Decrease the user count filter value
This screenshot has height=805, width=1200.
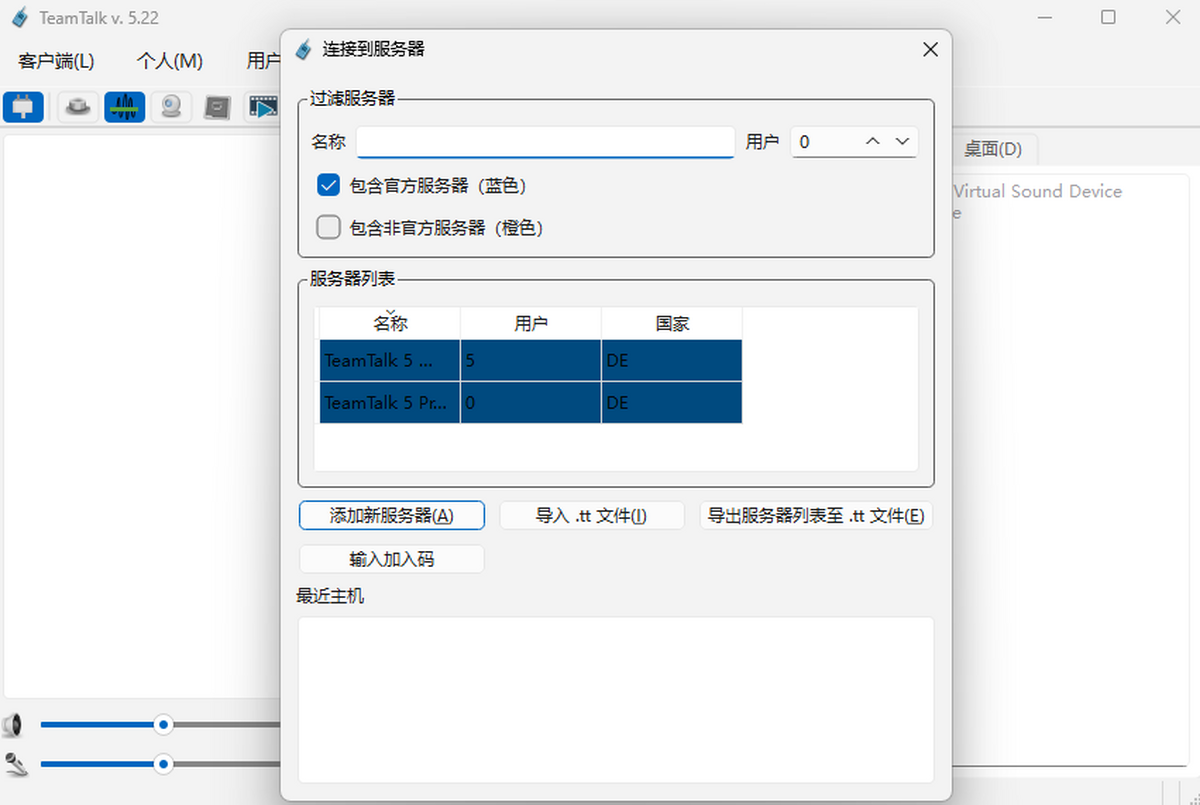point(902,142)
